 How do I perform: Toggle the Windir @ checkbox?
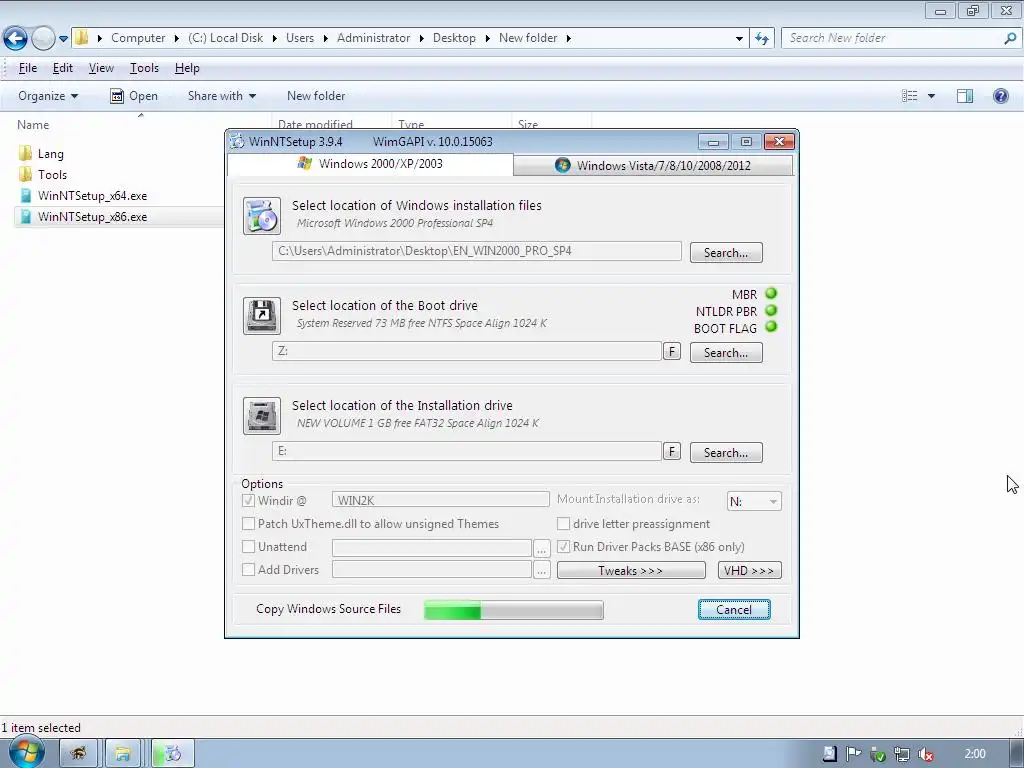[x=248, y=500]
